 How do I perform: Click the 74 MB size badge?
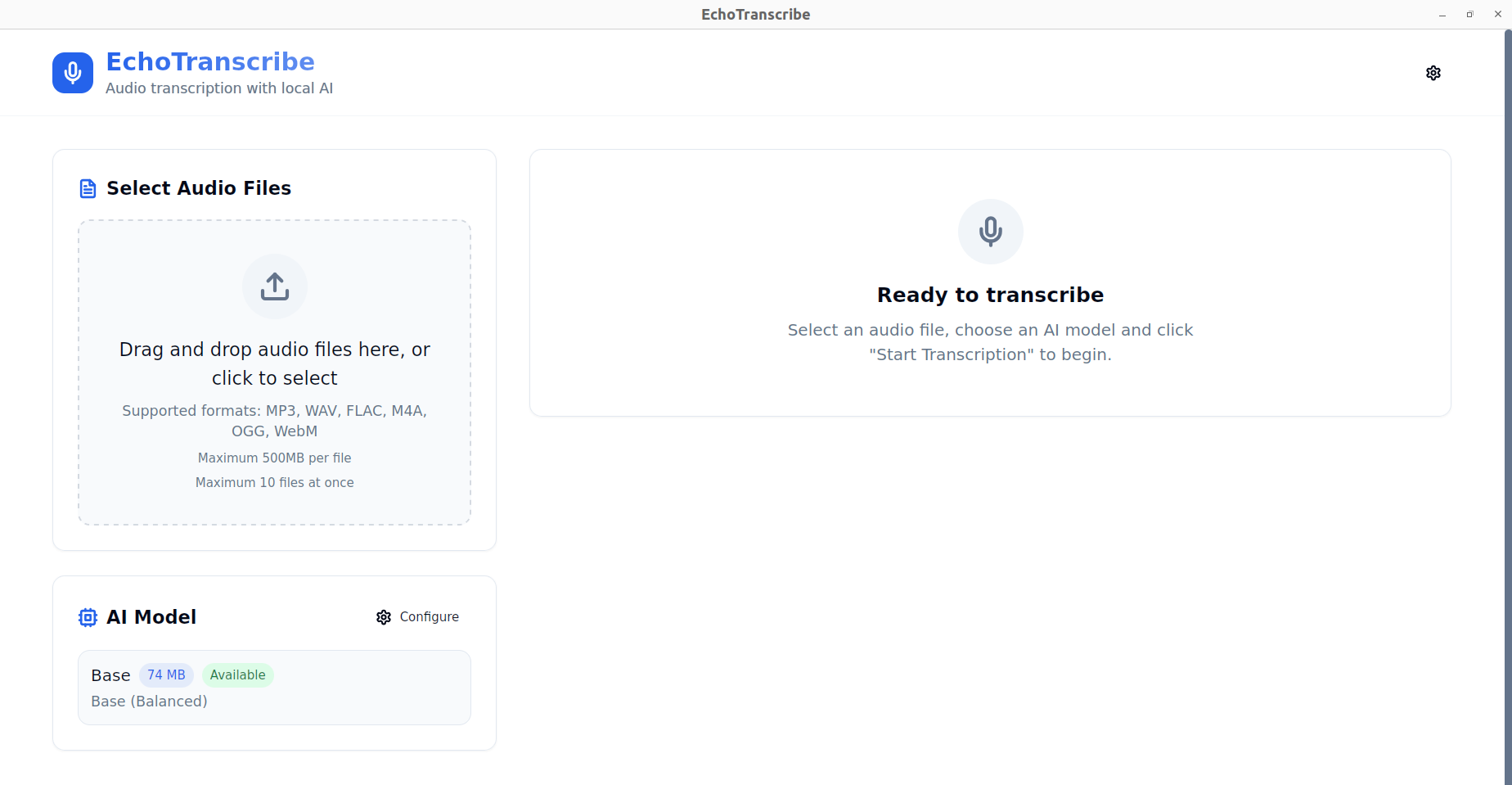(x=166, y=675)
